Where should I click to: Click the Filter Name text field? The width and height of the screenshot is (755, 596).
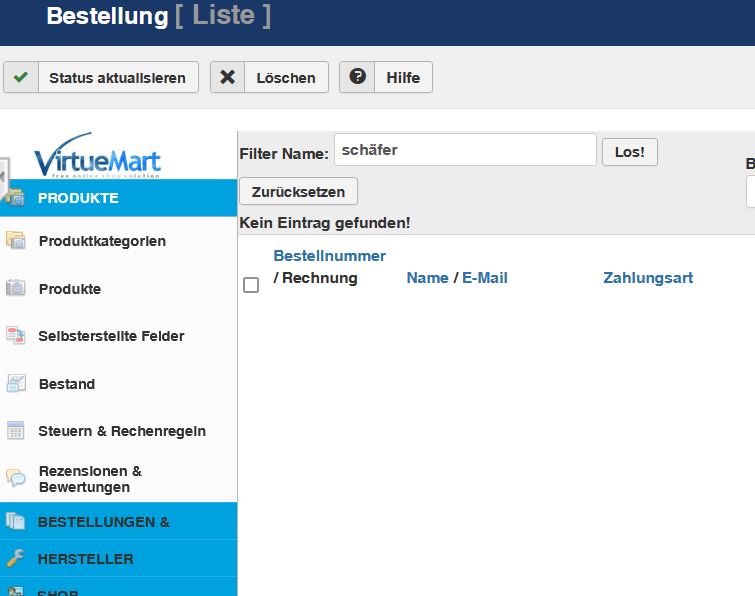tap(465, 150)
